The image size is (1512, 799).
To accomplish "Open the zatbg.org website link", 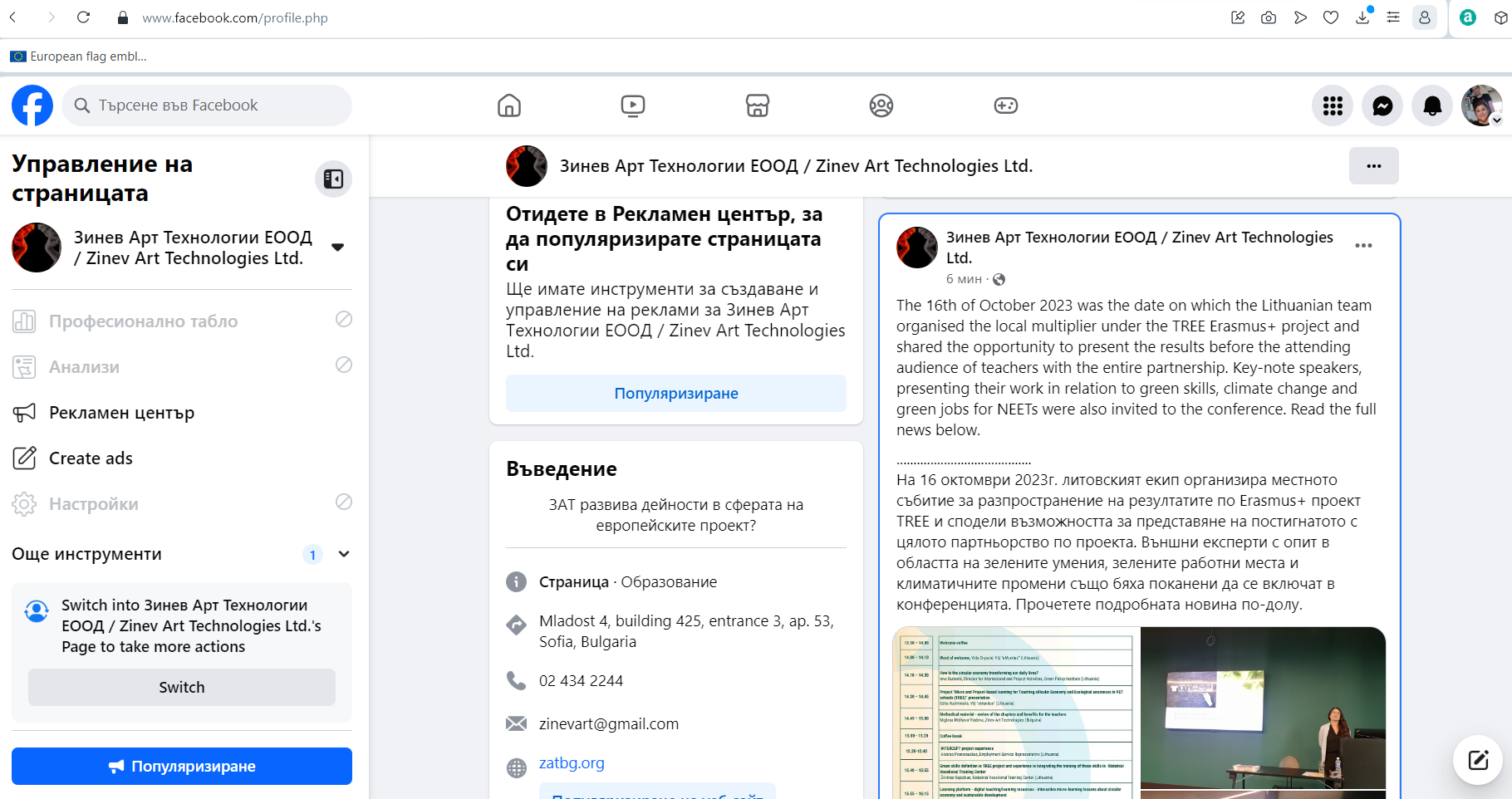I will [x=572, y=763].
